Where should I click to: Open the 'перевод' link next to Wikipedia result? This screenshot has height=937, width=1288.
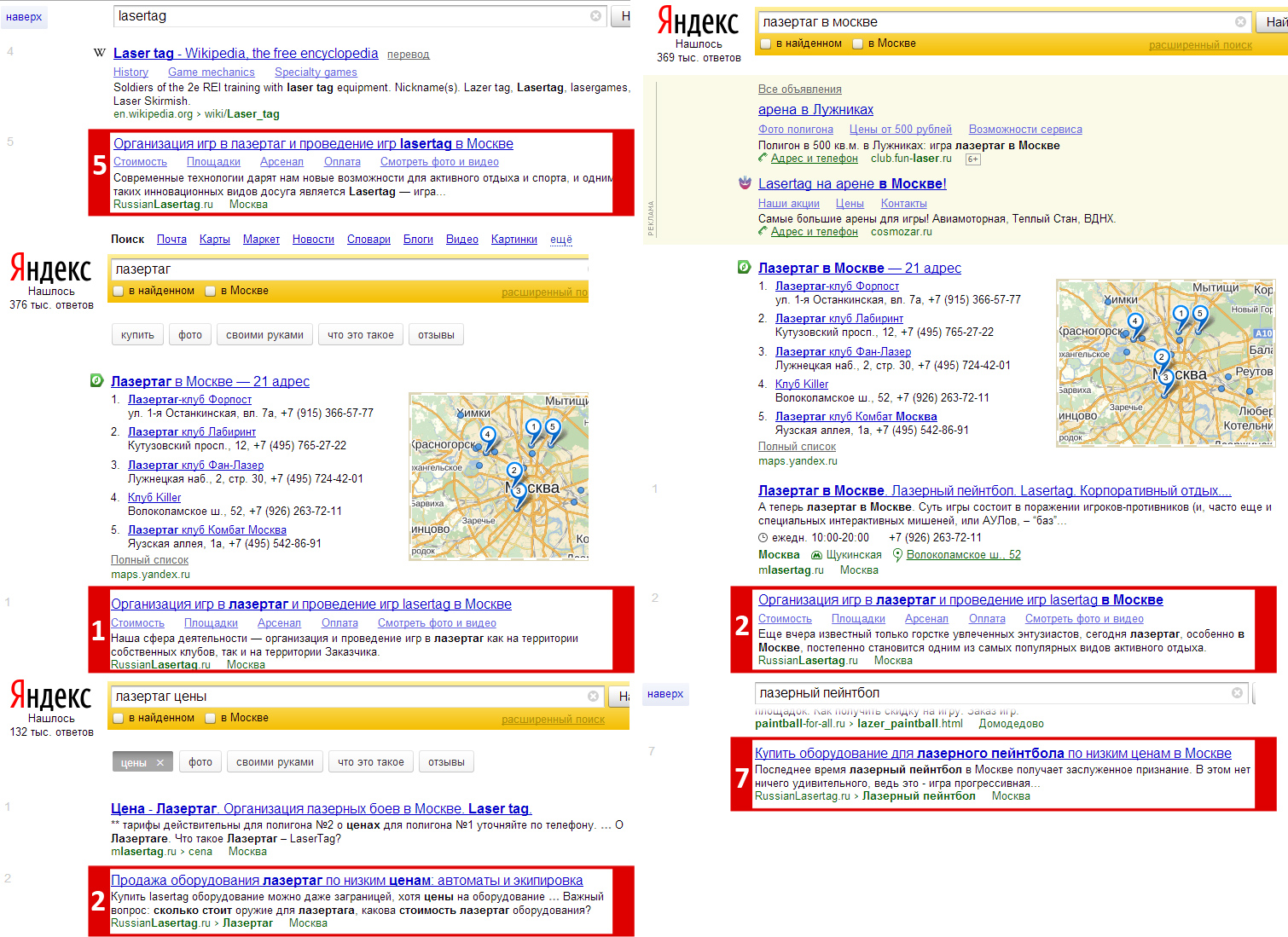click(x=409, y=55)
